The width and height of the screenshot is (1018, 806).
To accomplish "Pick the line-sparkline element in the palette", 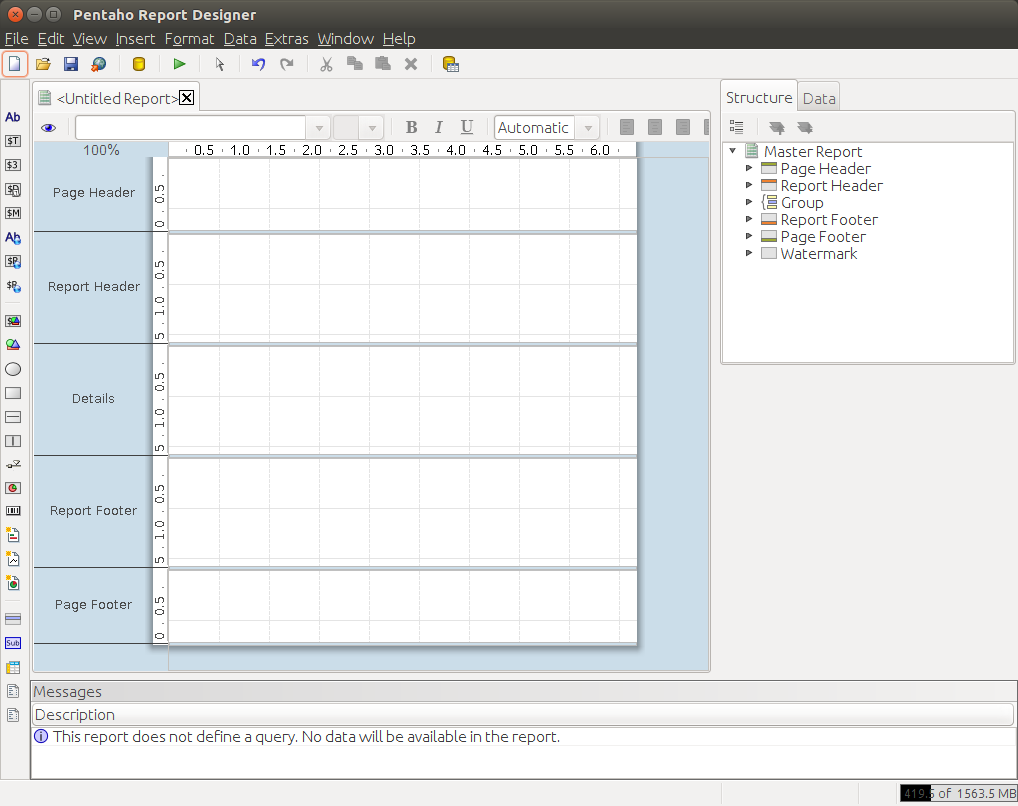I will coord(13,559).
